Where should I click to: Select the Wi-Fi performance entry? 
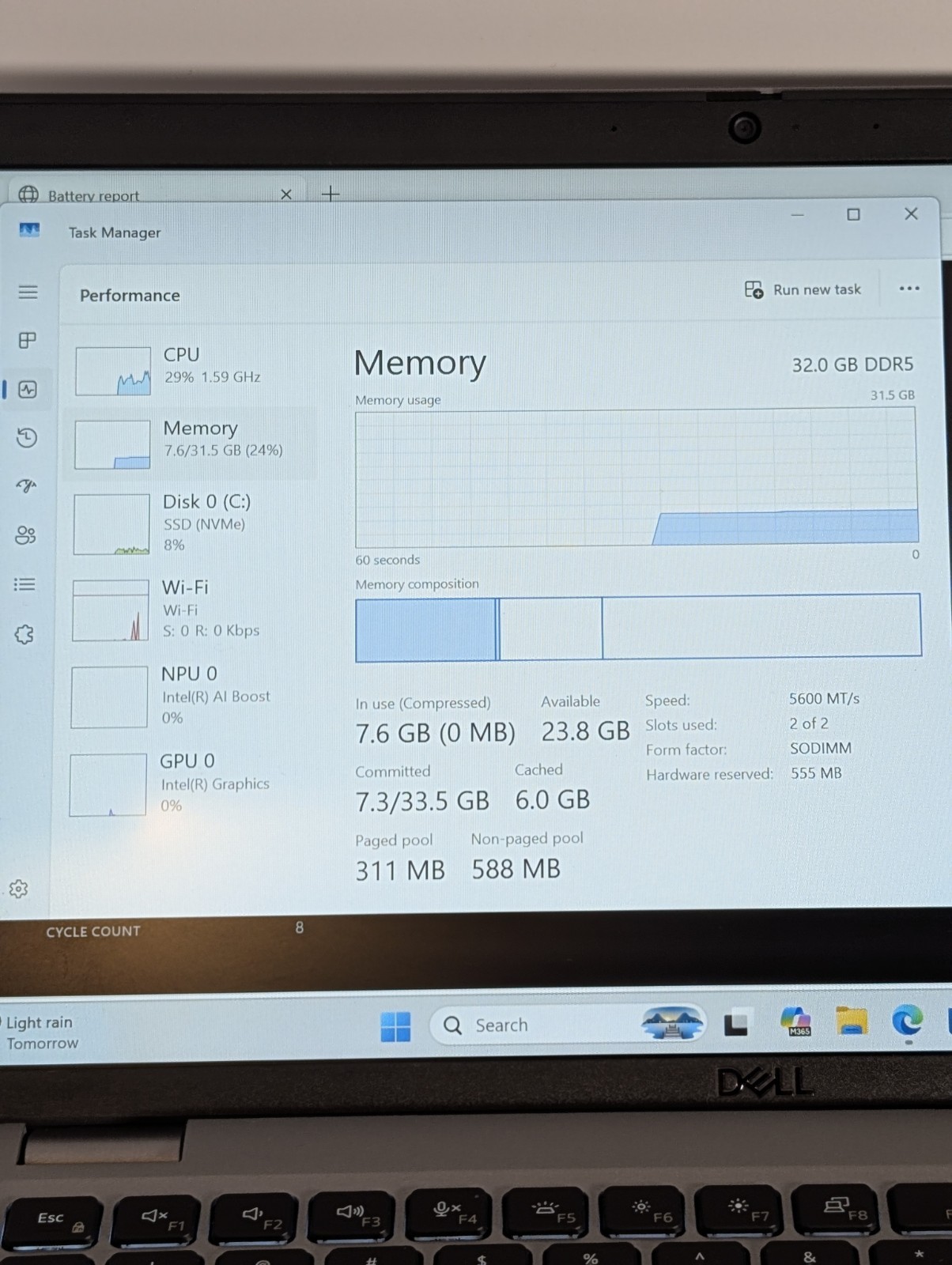click(x=190, y=609)
